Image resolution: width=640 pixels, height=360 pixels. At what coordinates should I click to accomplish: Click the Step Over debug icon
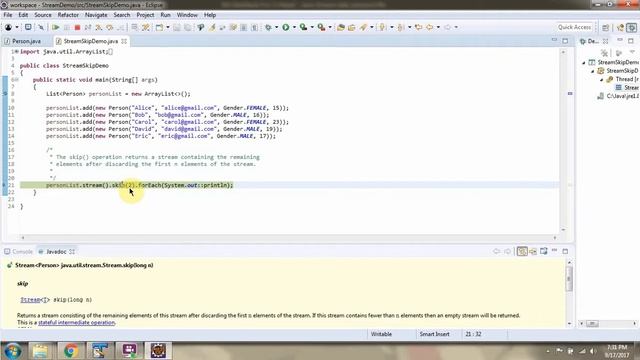109,27
